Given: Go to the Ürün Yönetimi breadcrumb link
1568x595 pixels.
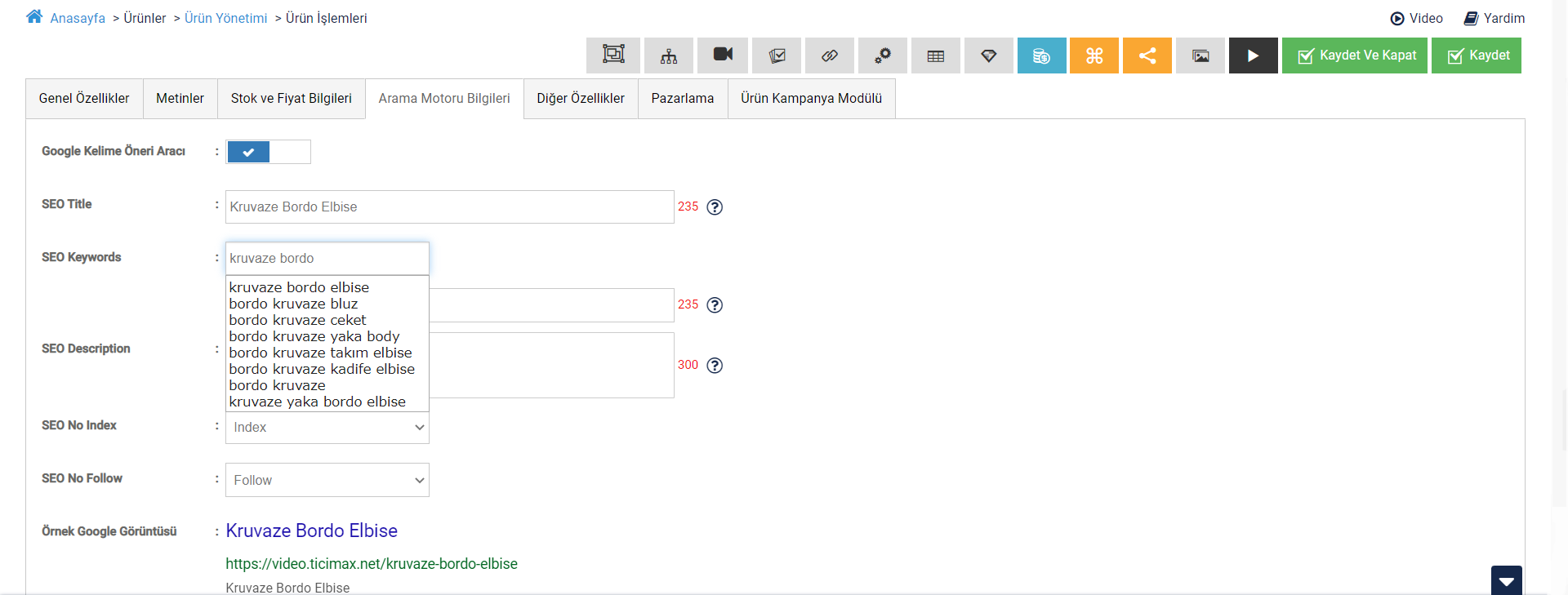Looking at the screenshot, I should pyautogui.click(x=225, y=18).
